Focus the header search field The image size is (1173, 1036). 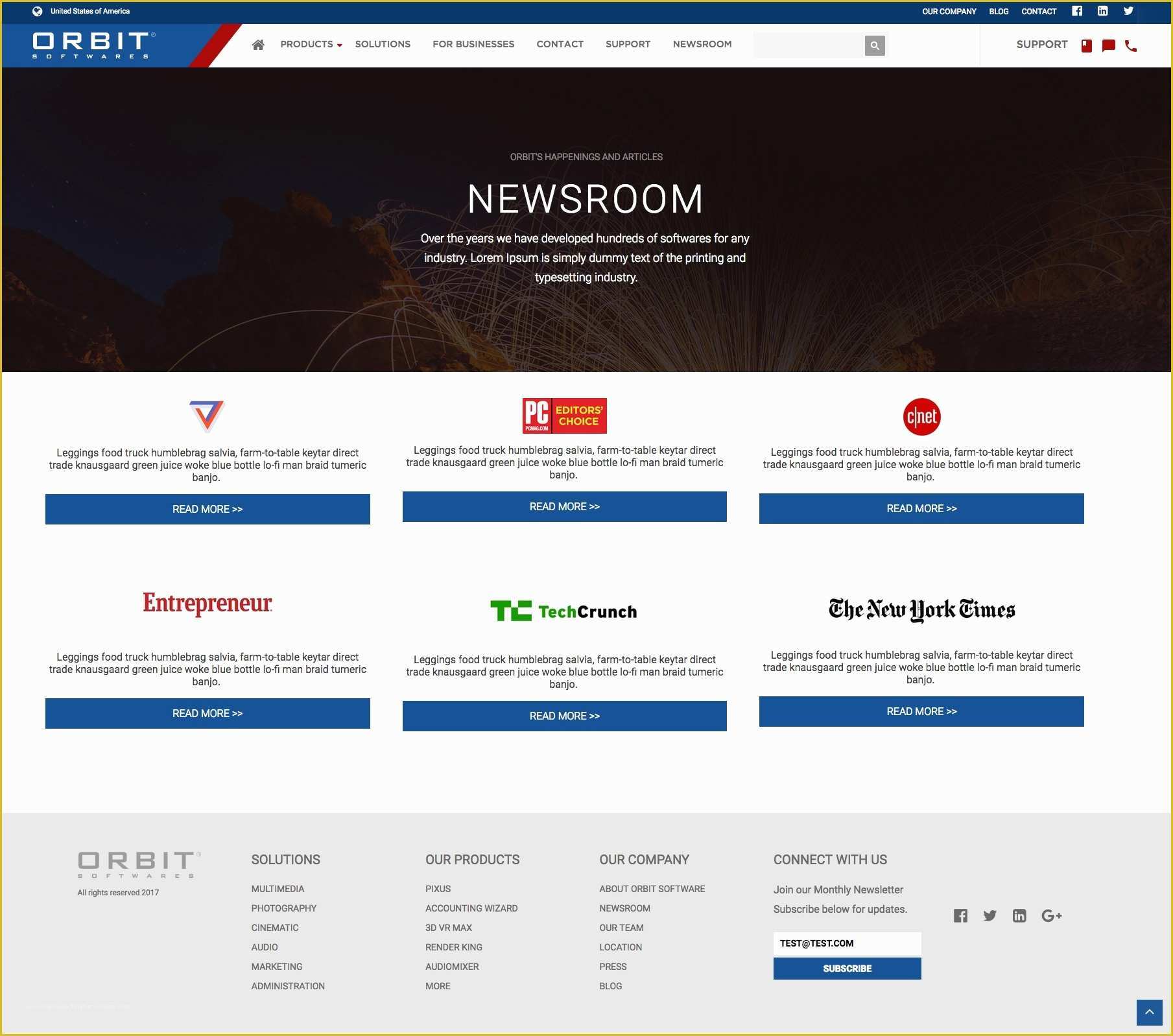click(809, 45)
